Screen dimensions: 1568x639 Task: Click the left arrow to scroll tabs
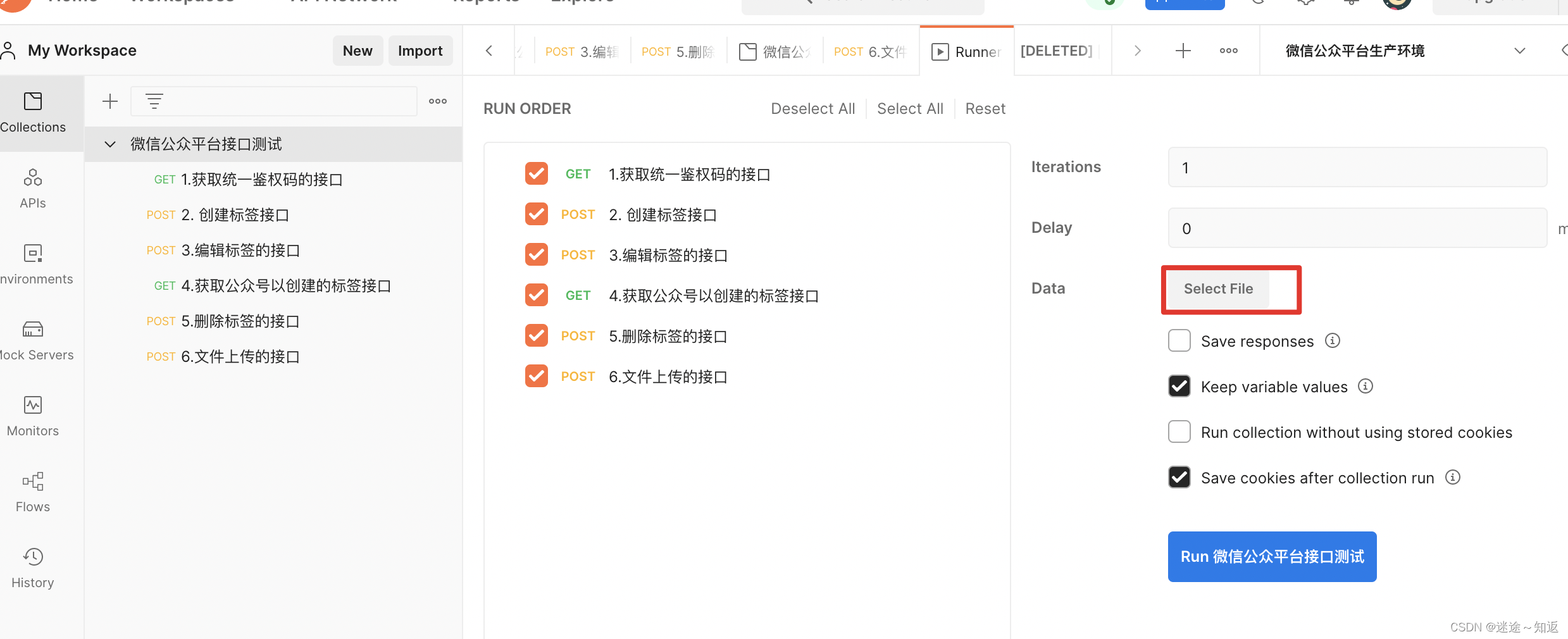pyautogui.click(x=489, y=51)
